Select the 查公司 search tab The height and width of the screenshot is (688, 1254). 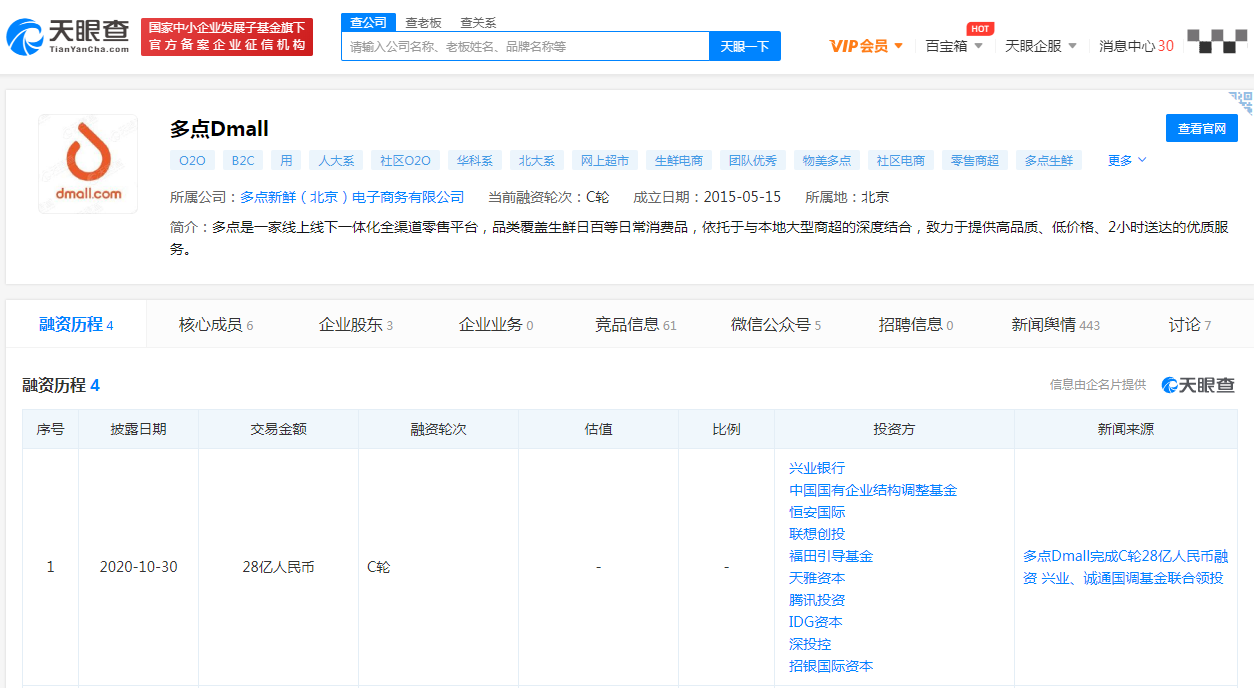(x=369, y=22)
